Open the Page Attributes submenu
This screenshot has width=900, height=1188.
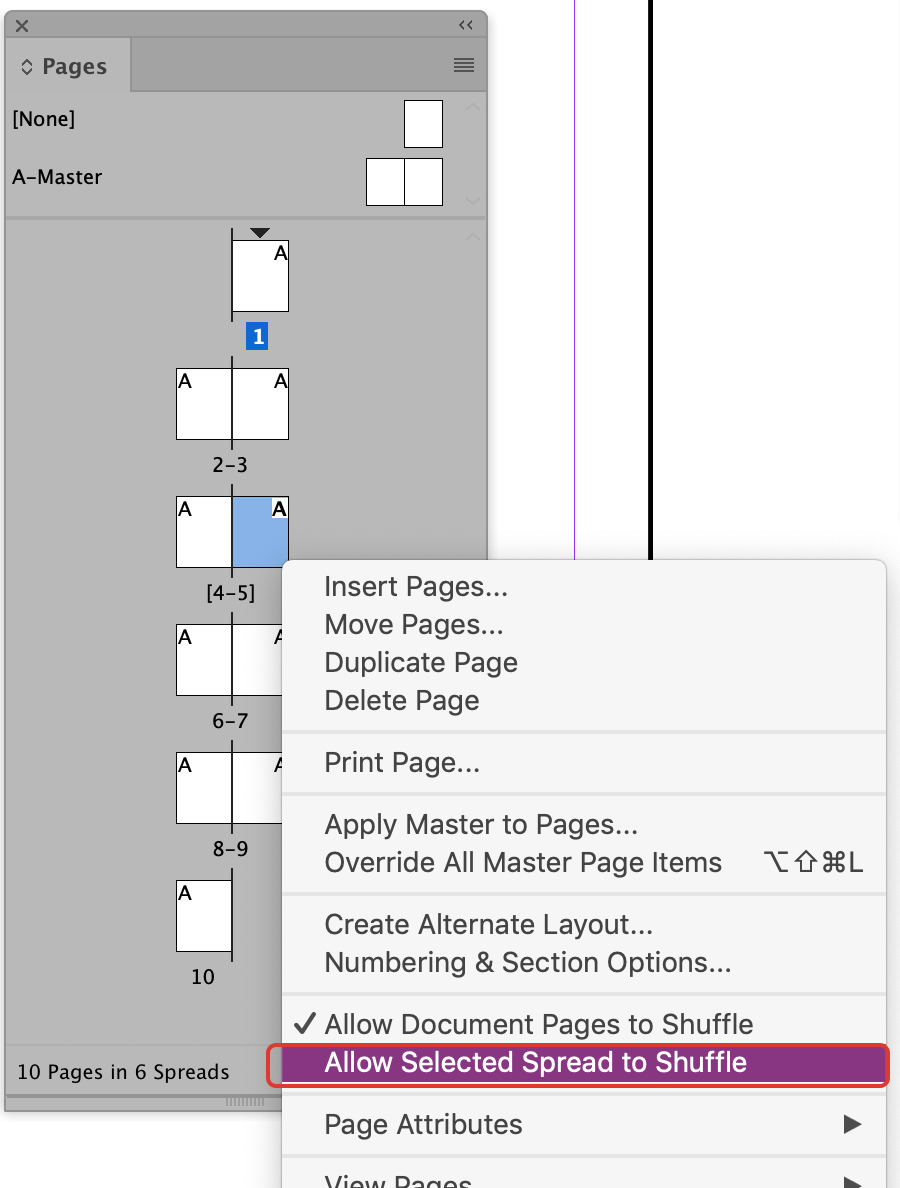click(423, 1124)
